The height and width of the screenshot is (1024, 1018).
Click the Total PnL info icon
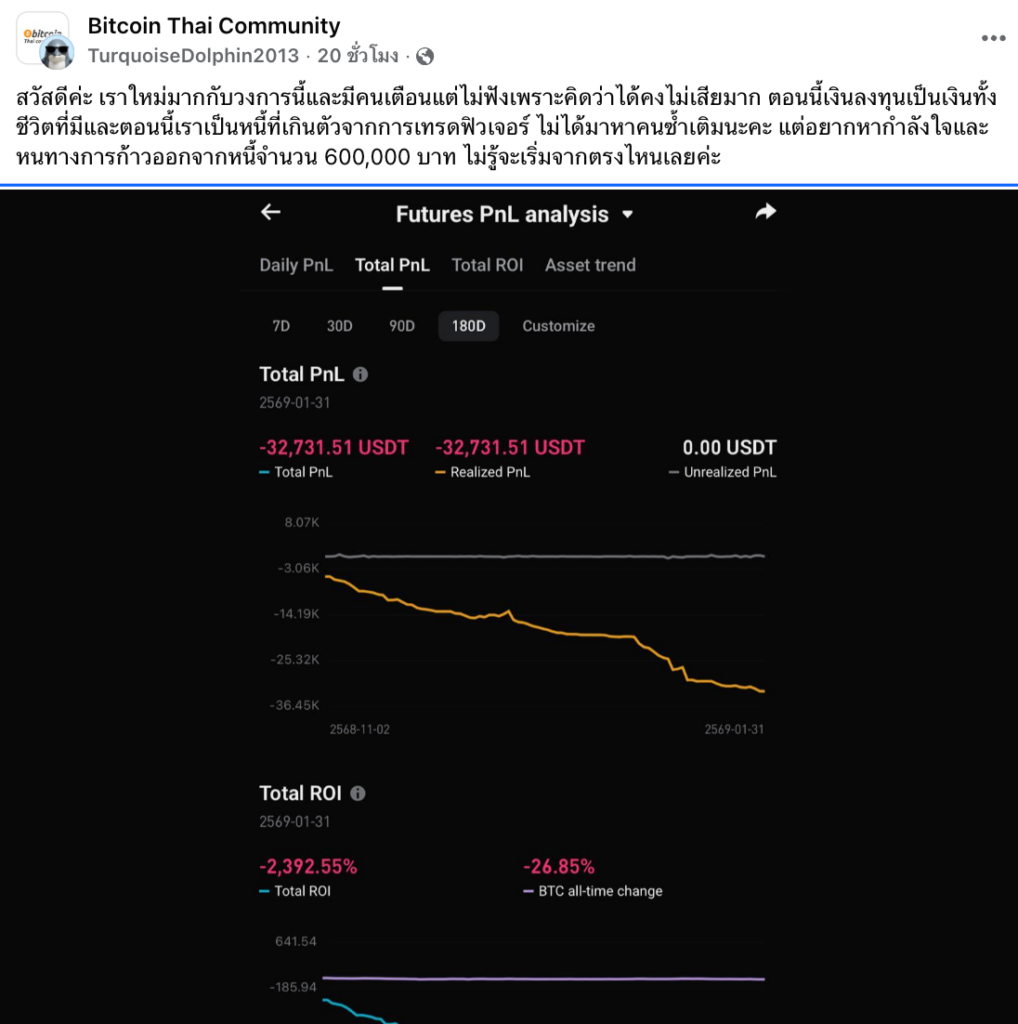(x=360, y=374)
